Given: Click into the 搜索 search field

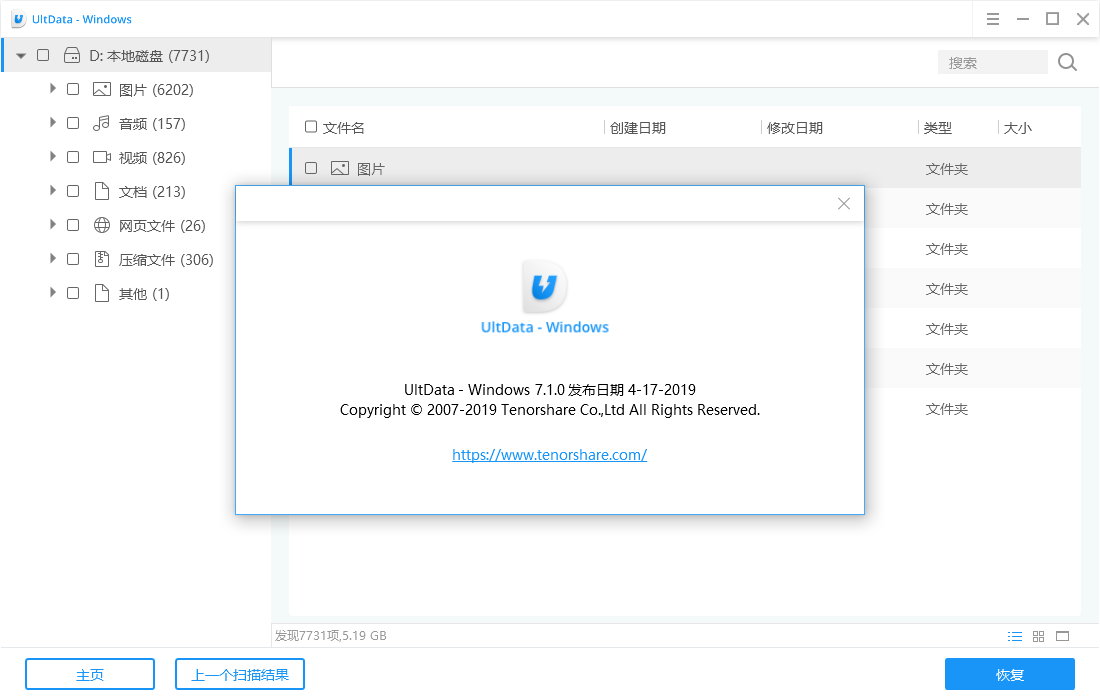Looking at the screenshot, I should coord(992,62).
